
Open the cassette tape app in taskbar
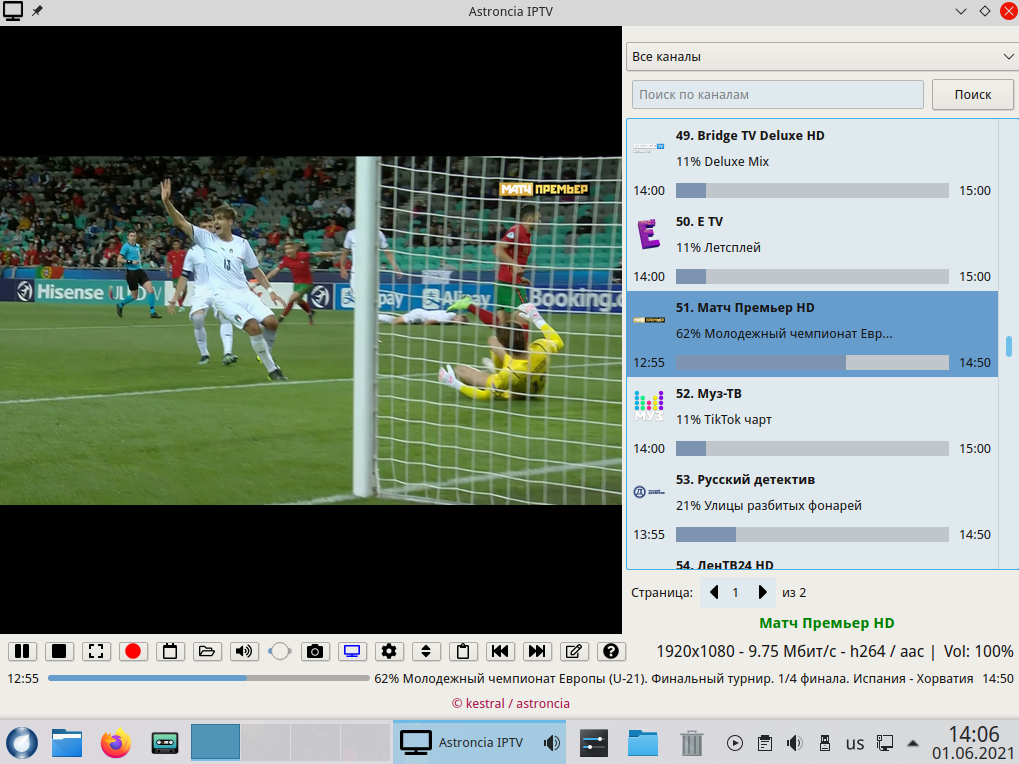tap(165, 743)
